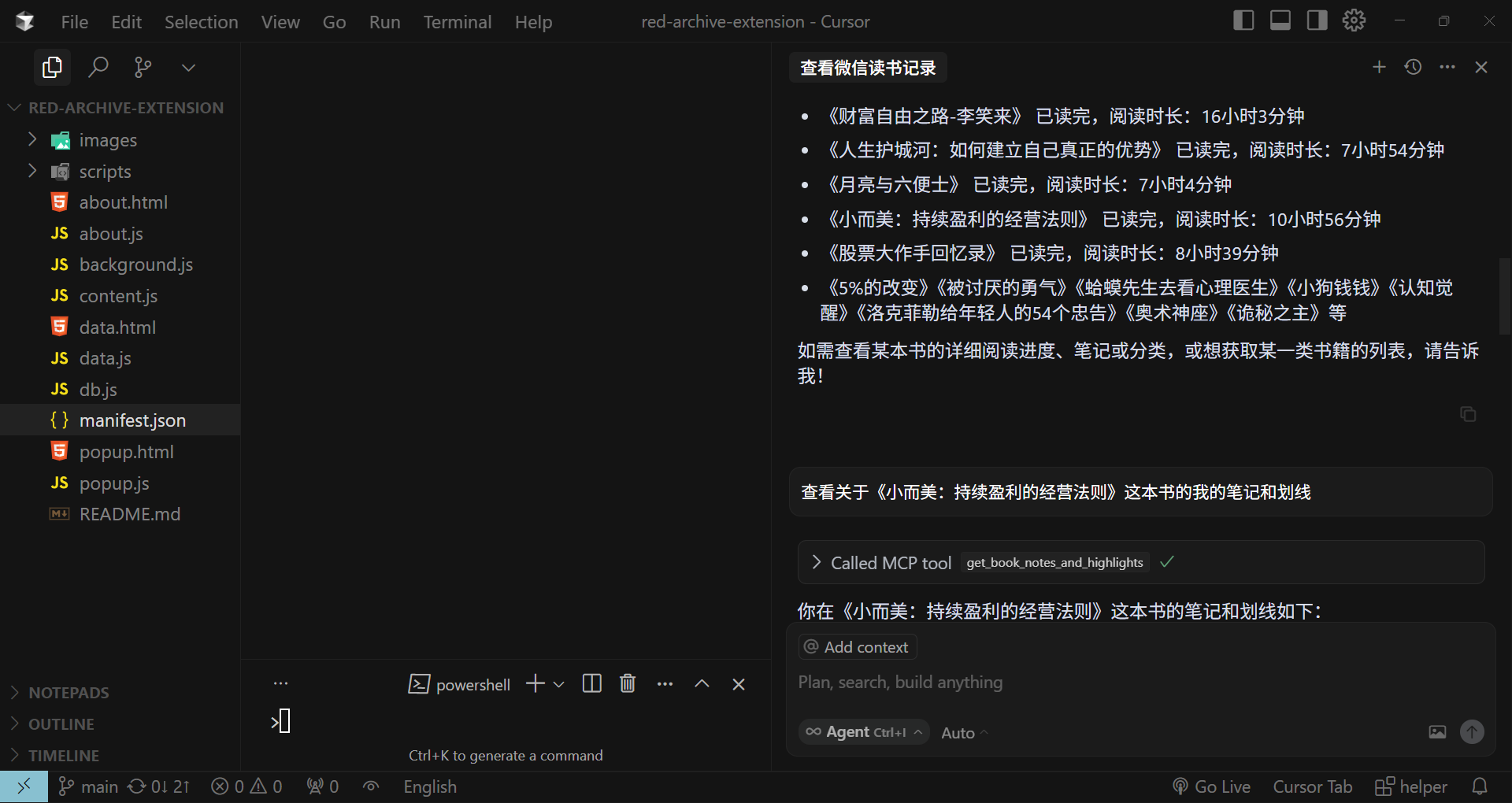Open notifications bell icon
This screenshot has width=1512, height=803.
pos(1480,786)
